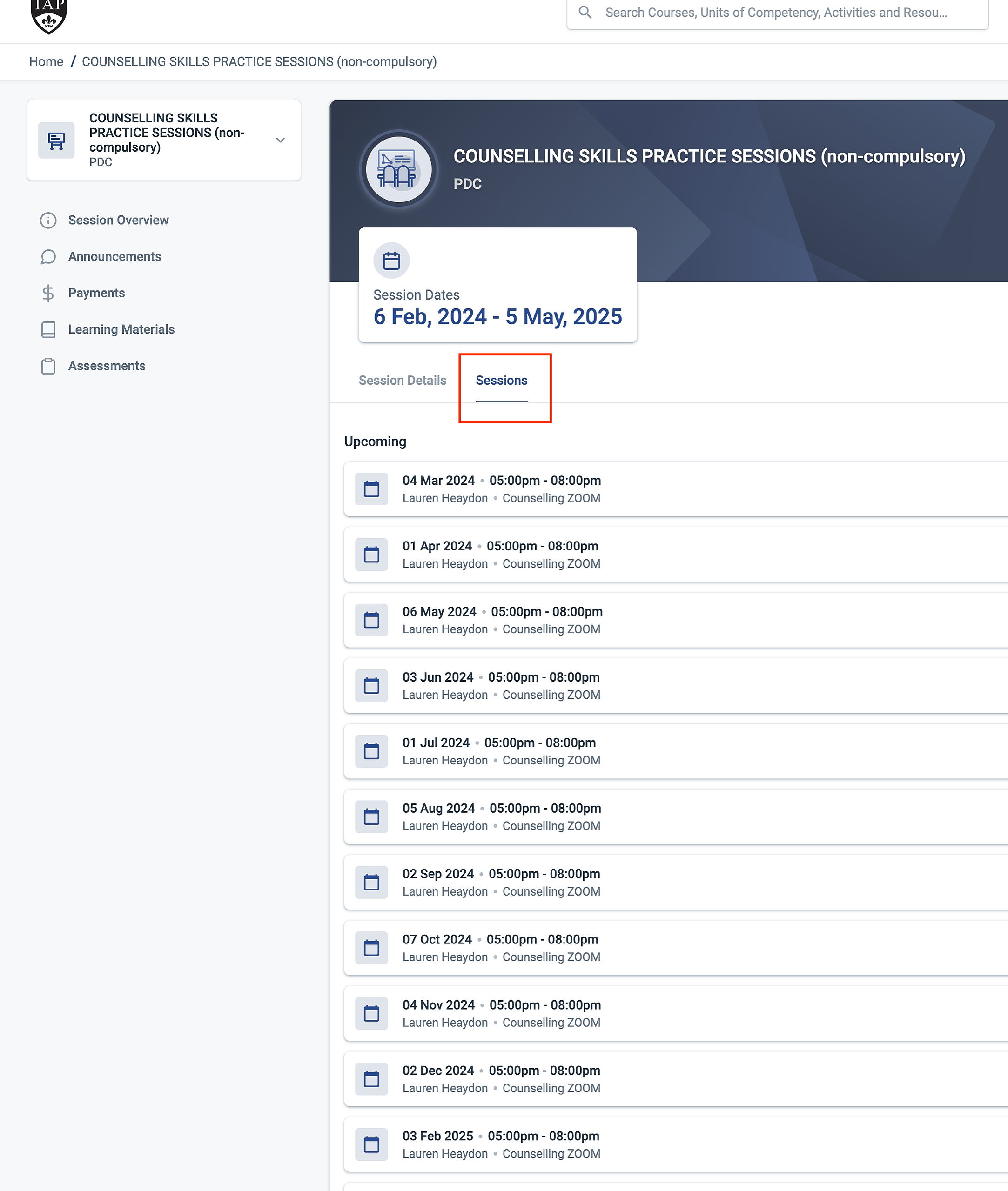Open the Session Overview info icon
1008x1191 pixels.
click(x=48, y=221)
